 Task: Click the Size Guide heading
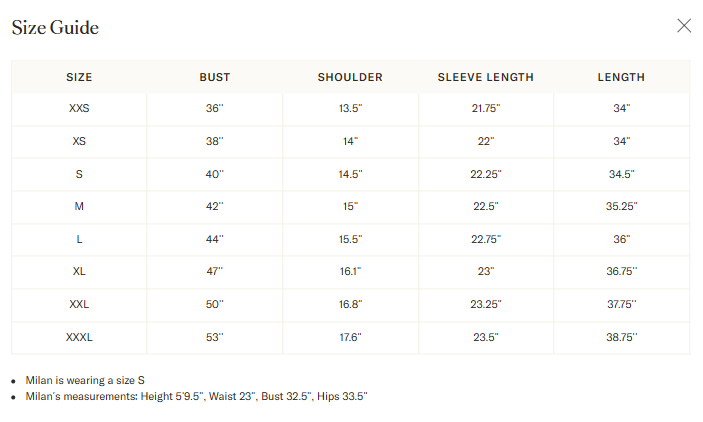(55, 28)
